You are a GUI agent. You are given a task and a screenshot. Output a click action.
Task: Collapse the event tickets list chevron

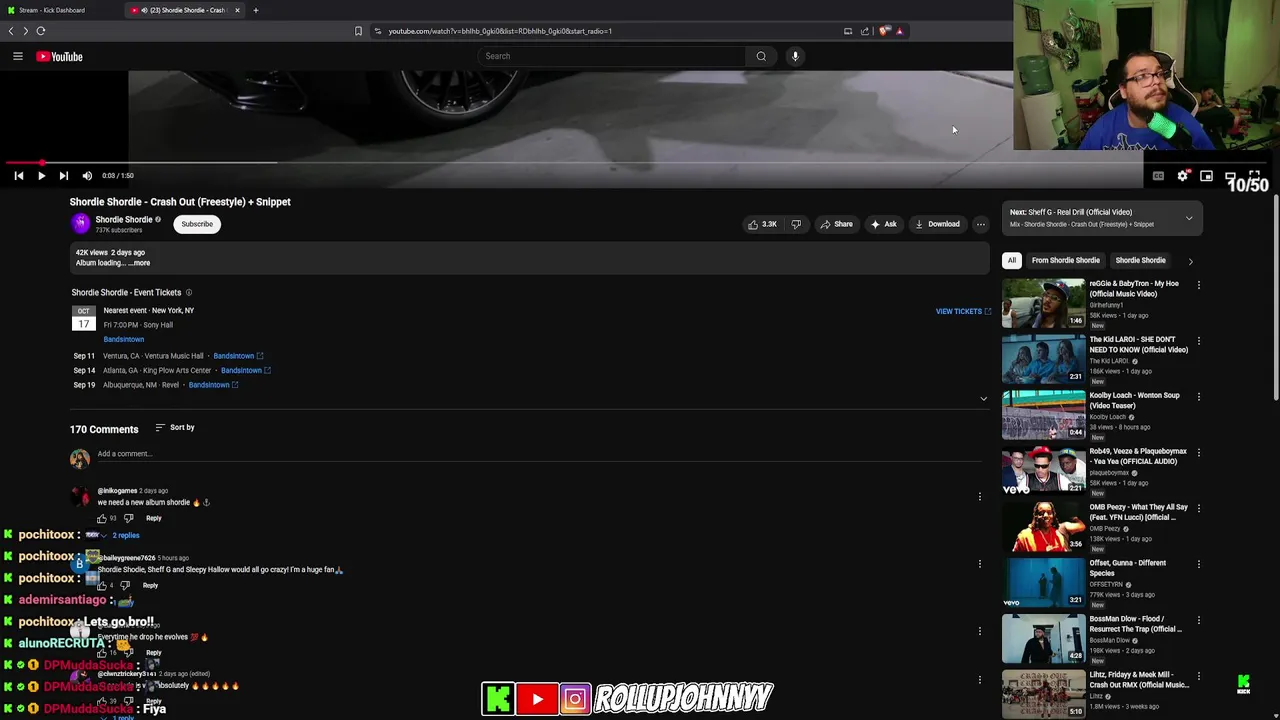point(983,398)
